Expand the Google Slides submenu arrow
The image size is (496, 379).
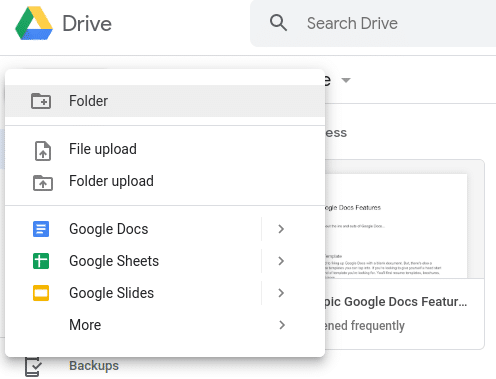tap(281, 293)
